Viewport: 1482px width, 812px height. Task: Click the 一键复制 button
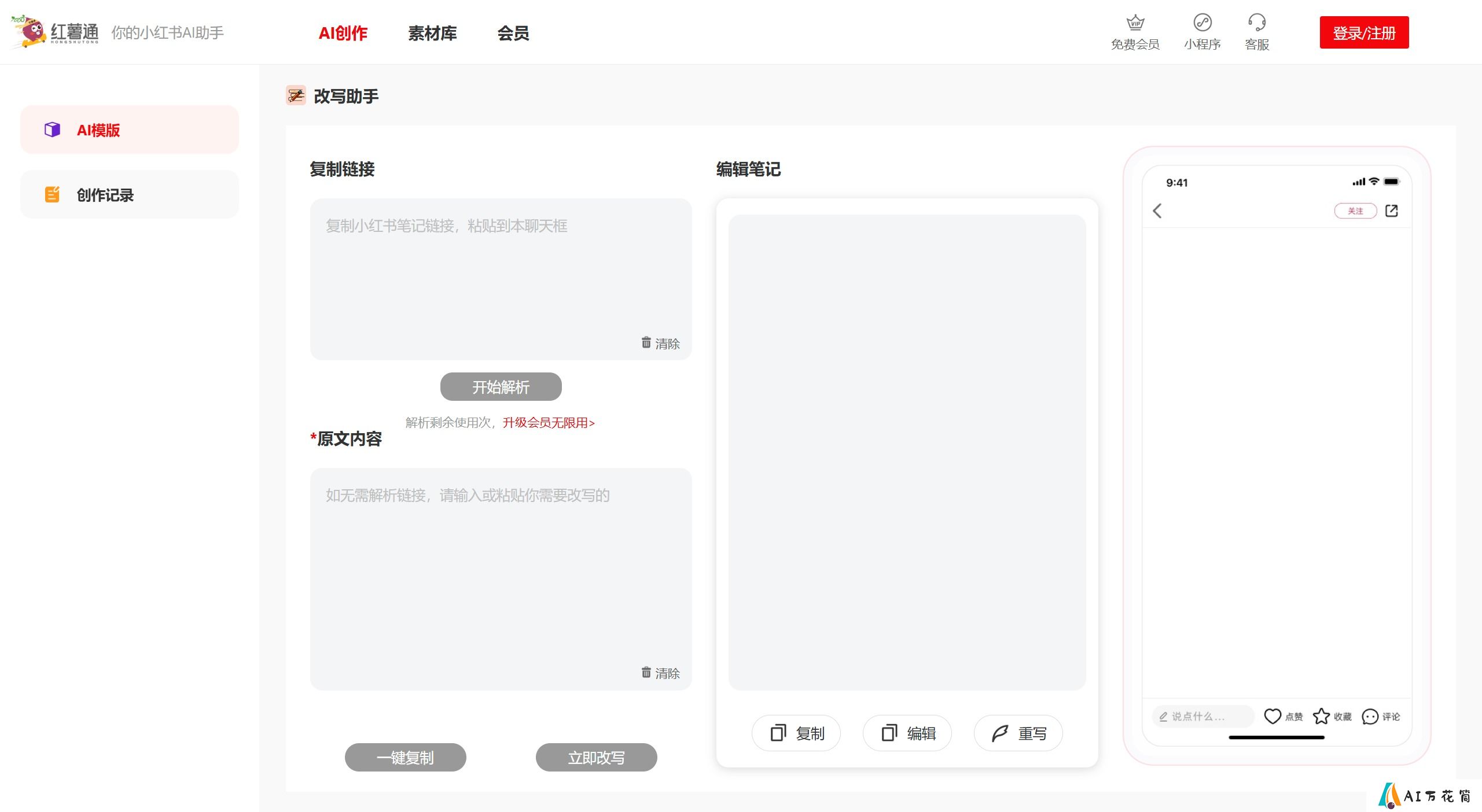tap(405, 757)
